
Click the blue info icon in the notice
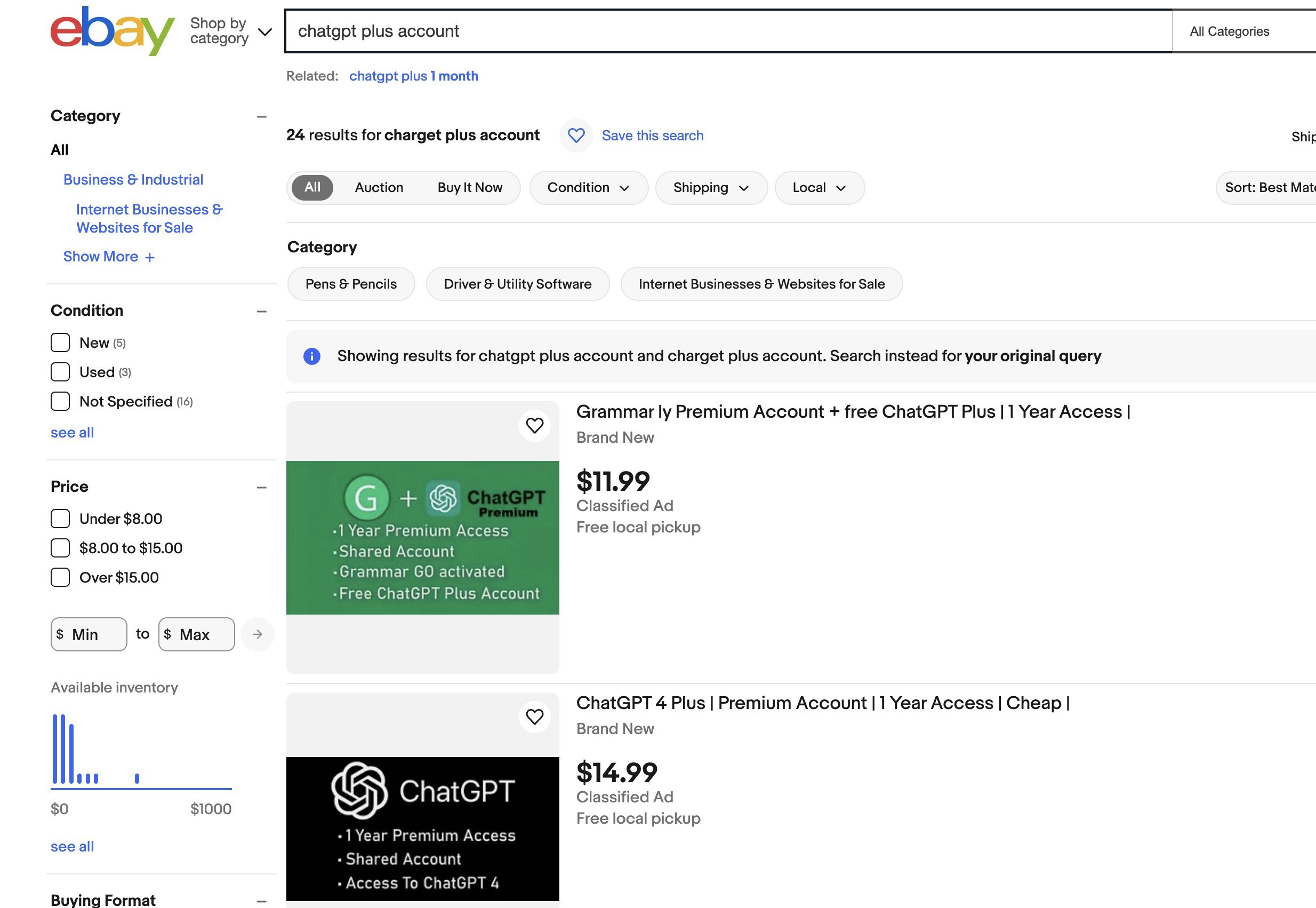[311, 356]
